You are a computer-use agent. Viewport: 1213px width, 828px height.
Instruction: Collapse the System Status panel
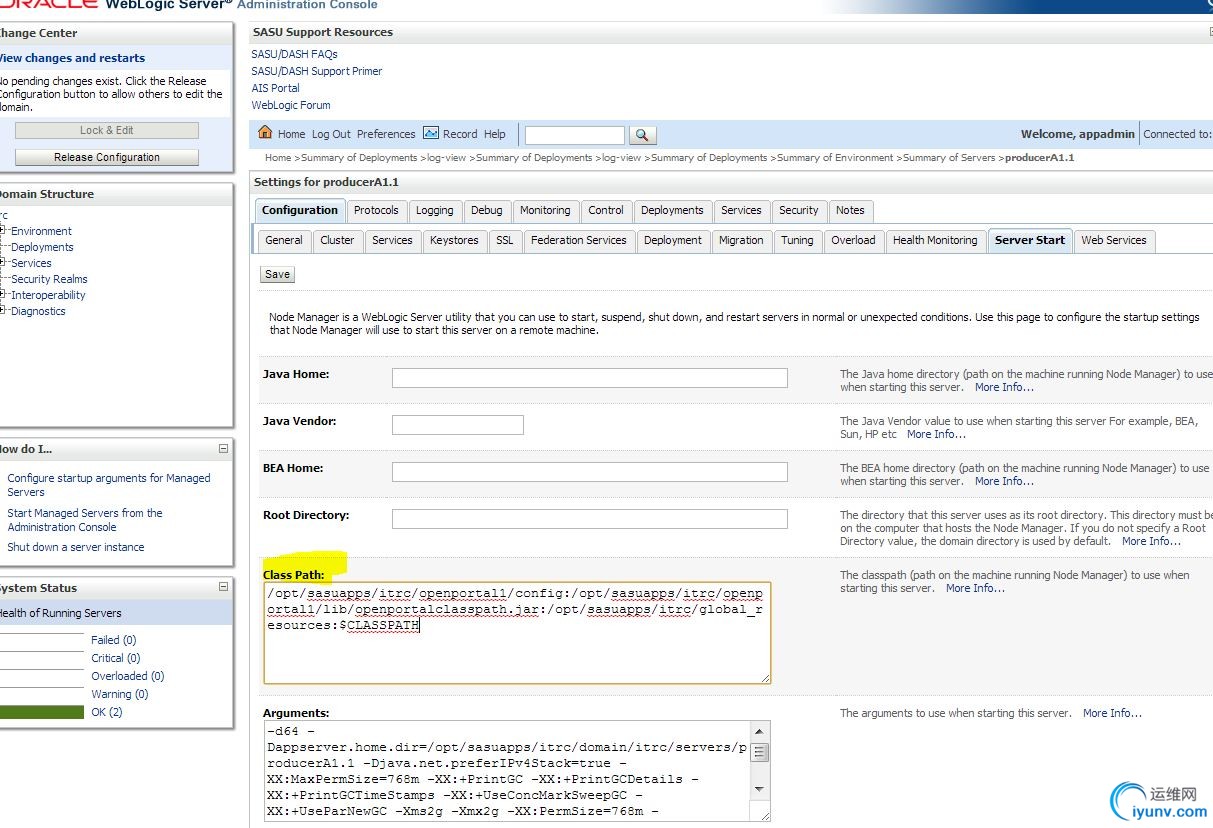pos(223,588)
